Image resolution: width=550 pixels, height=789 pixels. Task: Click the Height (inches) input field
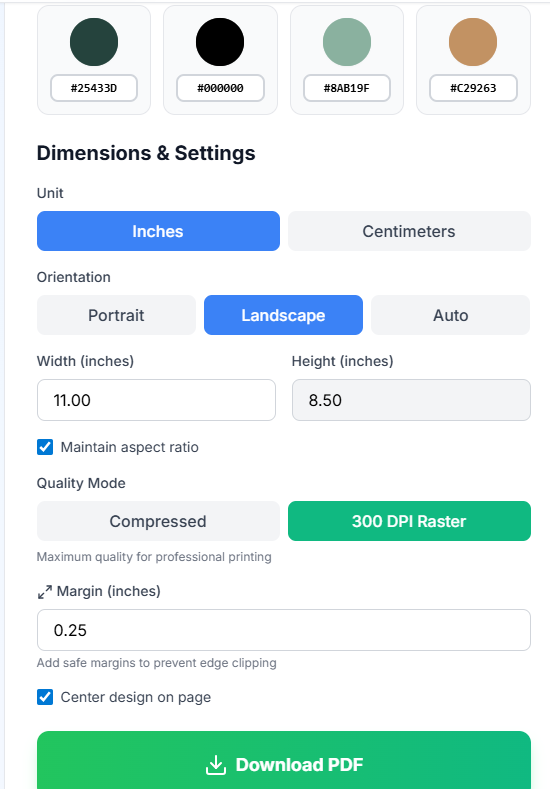tap(411, 400)
